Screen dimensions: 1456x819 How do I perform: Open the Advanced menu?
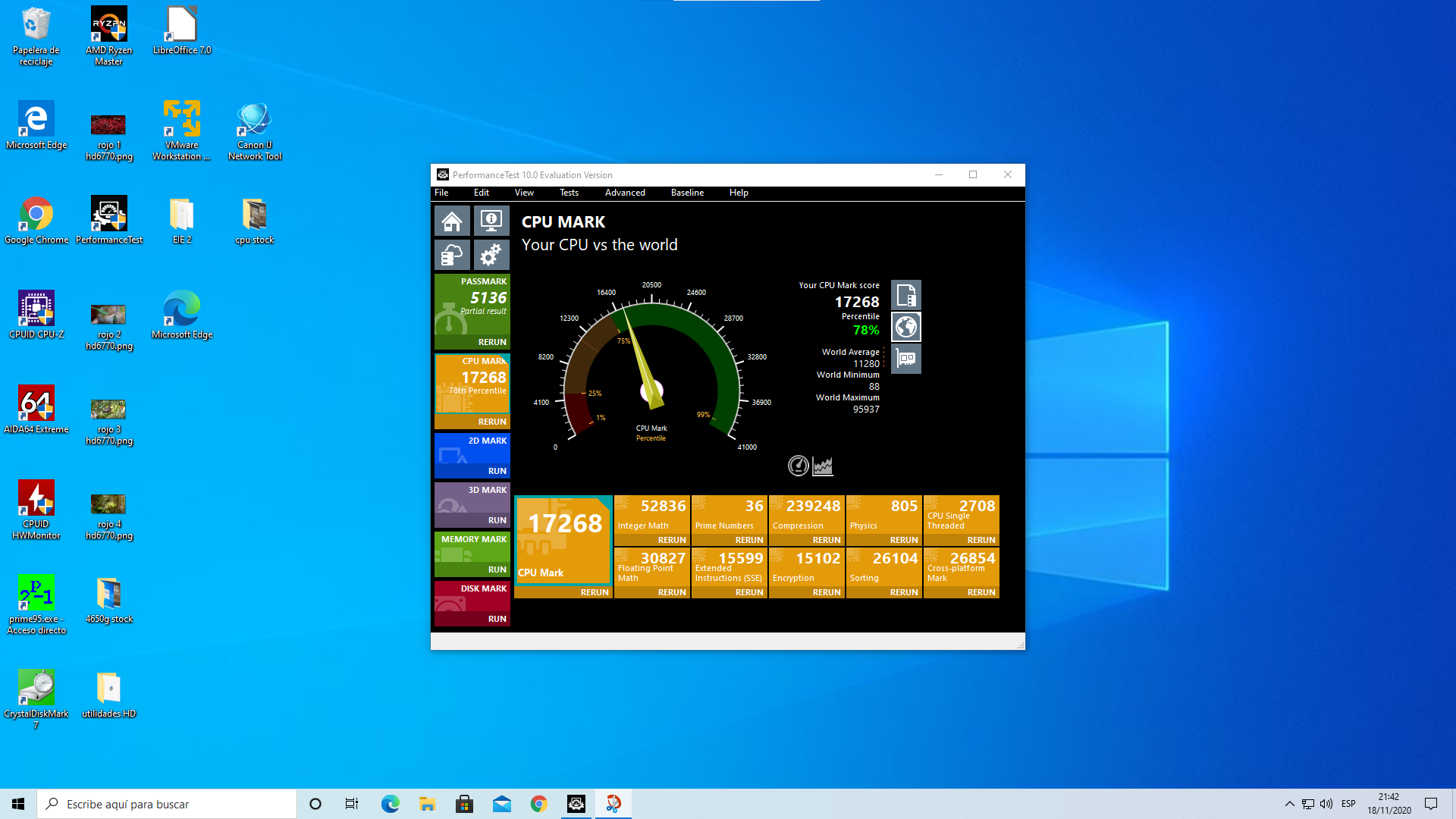coord(625,193)
